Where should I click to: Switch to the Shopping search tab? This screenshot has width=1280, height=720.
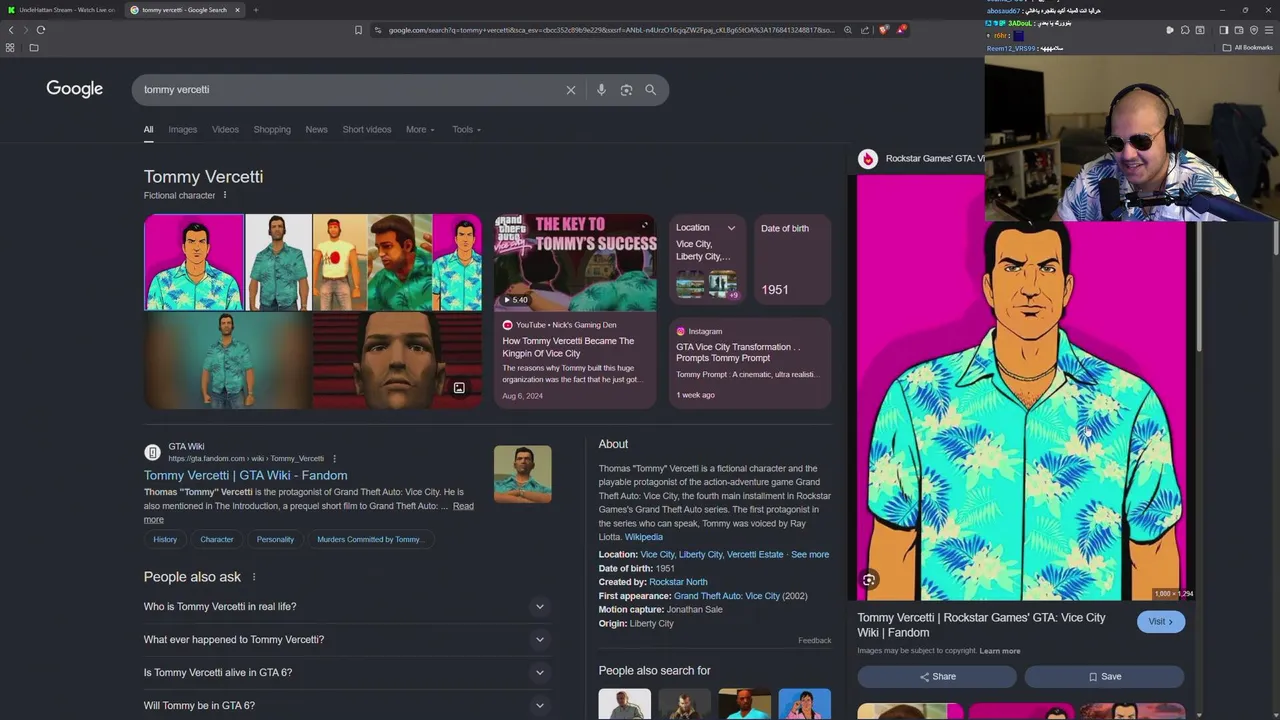272,129
